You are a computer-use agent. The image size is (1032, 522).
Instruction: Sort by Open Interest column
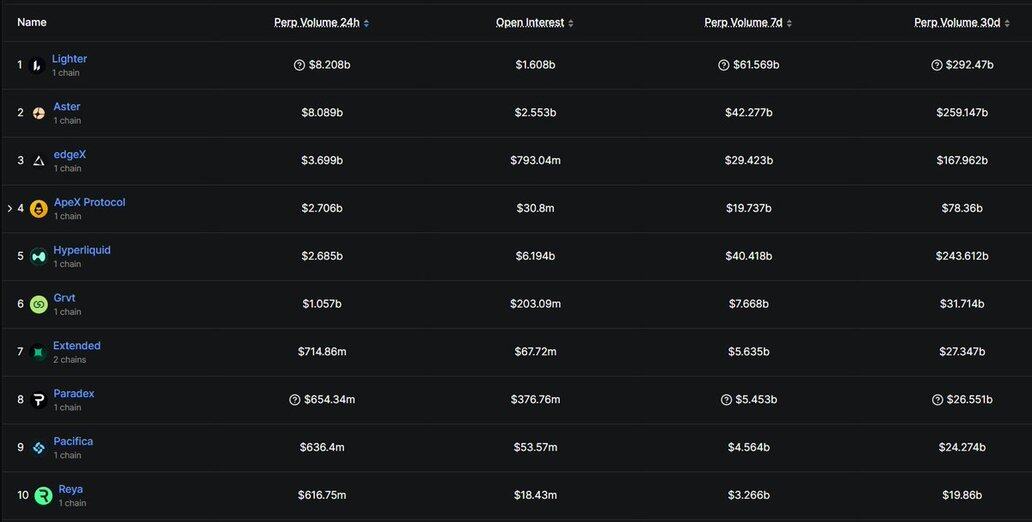(534, 22)
